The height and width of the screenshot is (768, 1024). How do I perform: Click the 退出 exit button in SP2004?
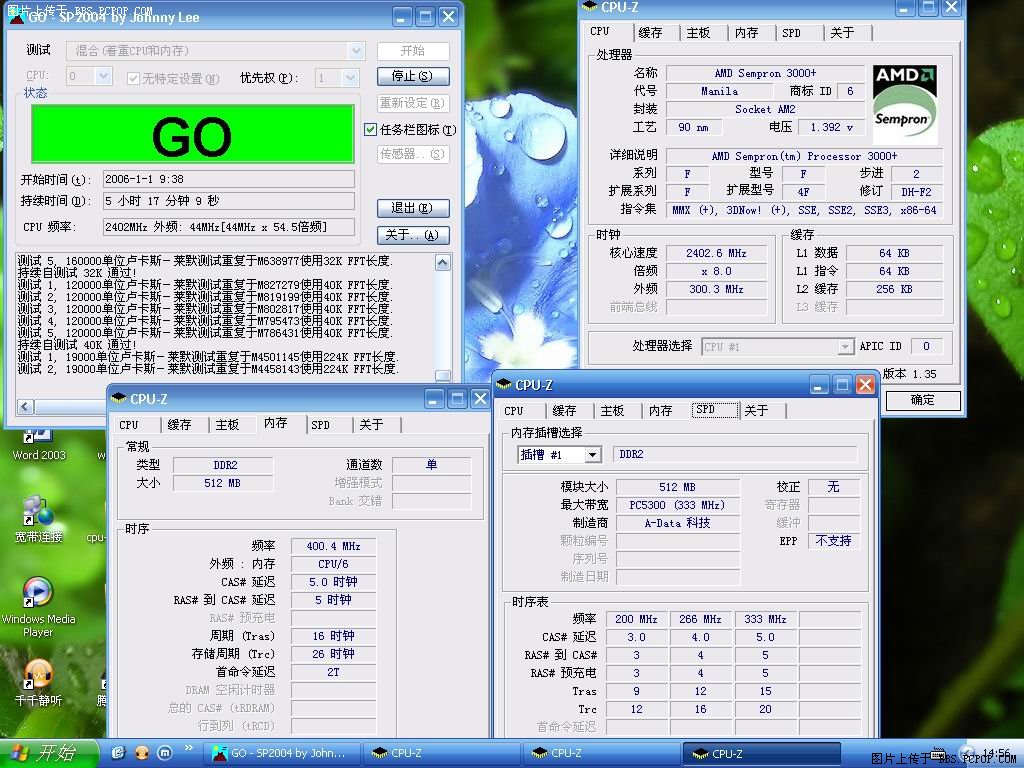[x=413, y=208]
